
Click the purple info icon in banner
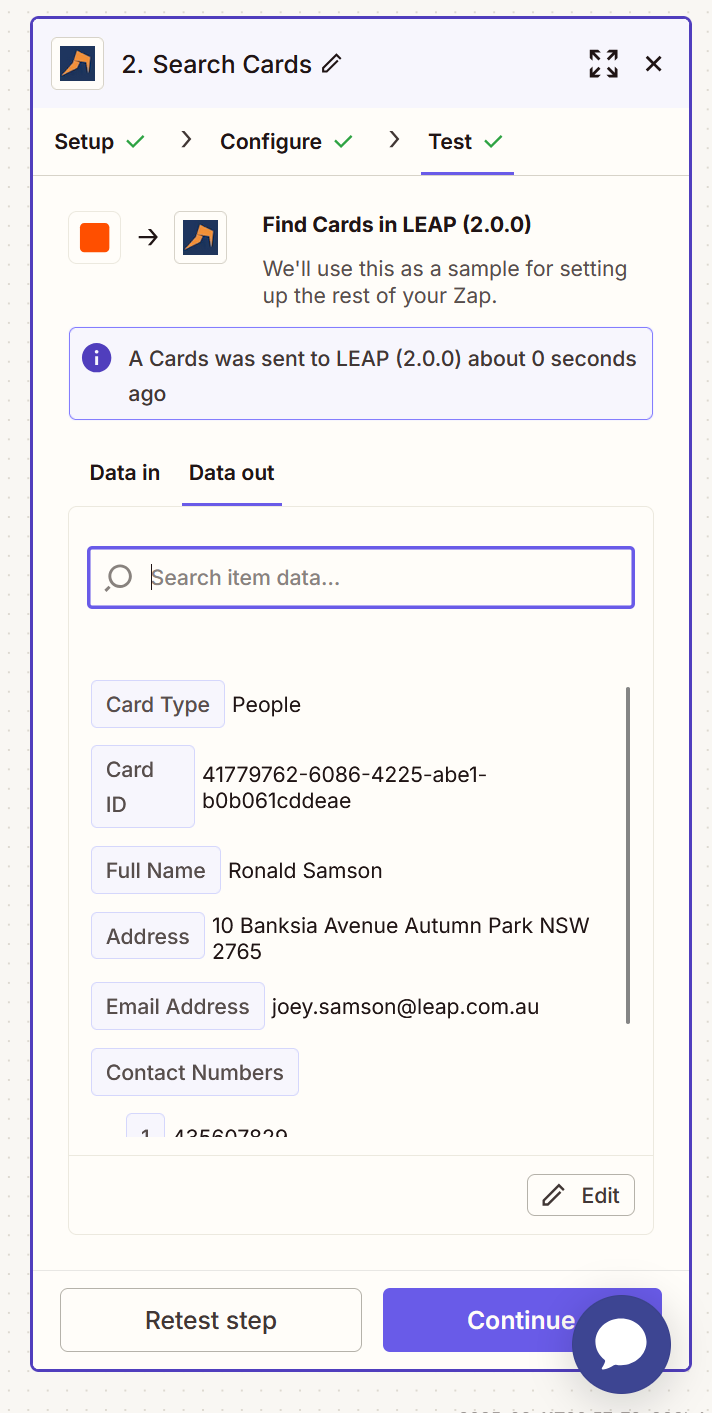click(x=97, y=358)
